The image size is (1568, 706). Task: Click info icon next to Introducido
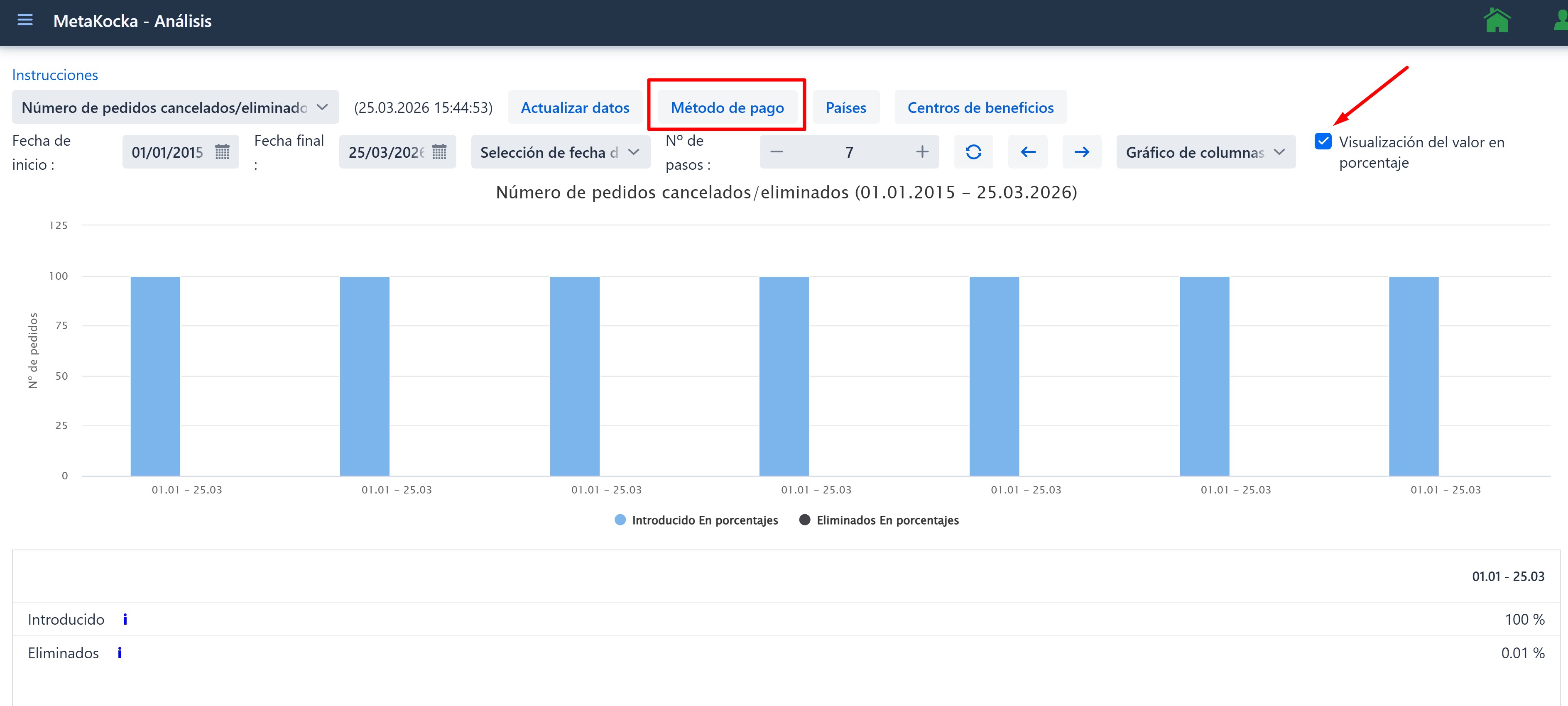click(x=125, y=620)
